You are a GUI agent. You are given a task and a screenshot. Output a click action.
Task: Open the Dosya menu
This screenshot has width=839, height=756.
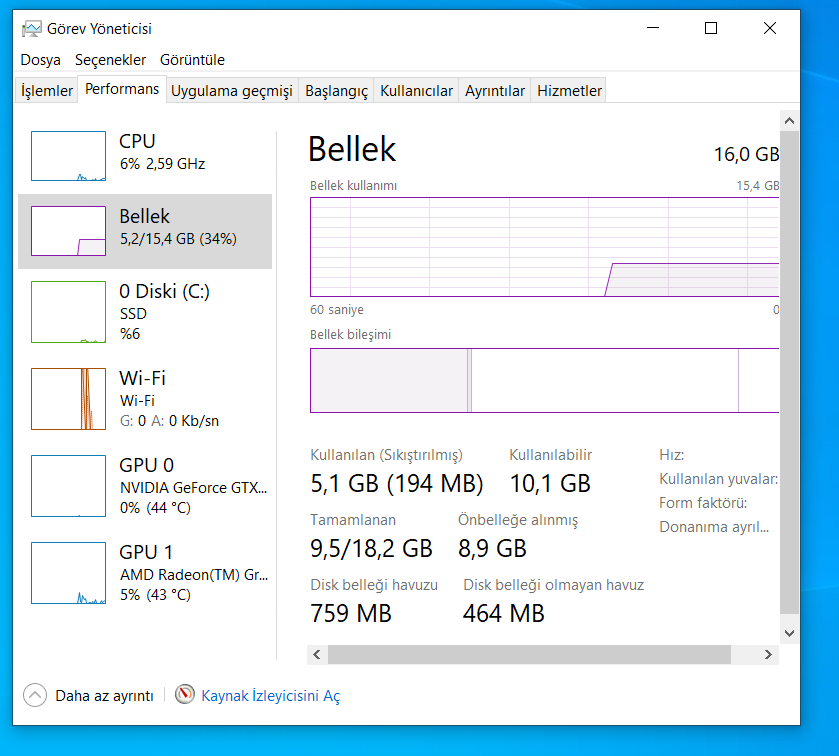click(x=41, y=60)
